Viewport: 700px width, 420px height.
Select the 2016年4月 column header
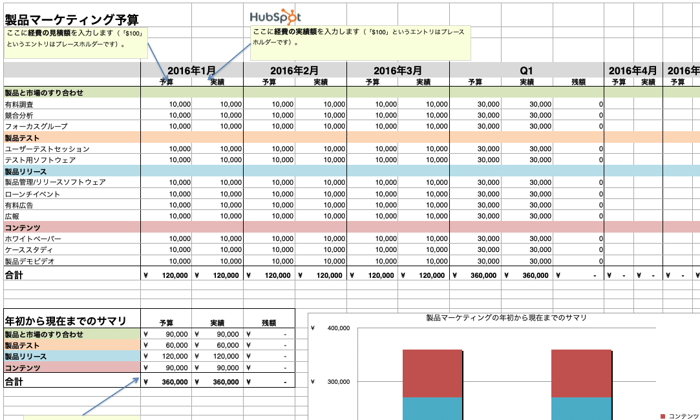pos(633,70)
